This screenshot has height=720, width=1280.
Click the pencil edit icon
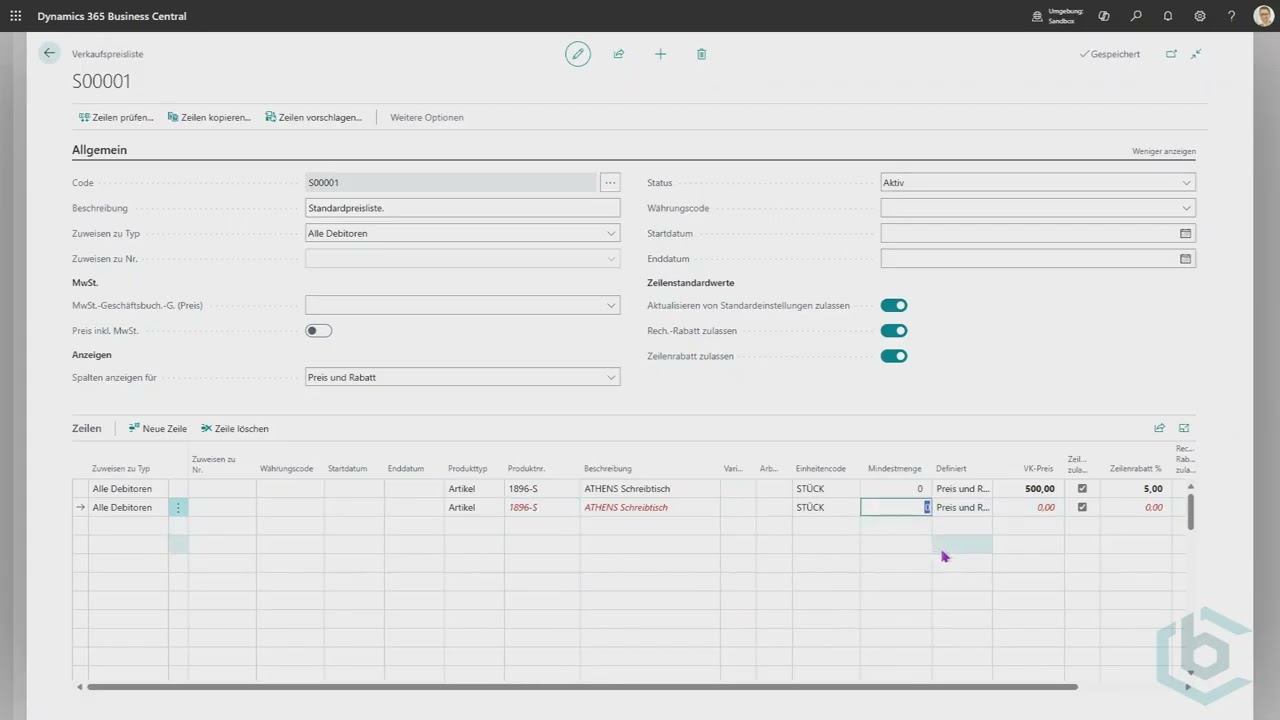click(x=577, y=54)
